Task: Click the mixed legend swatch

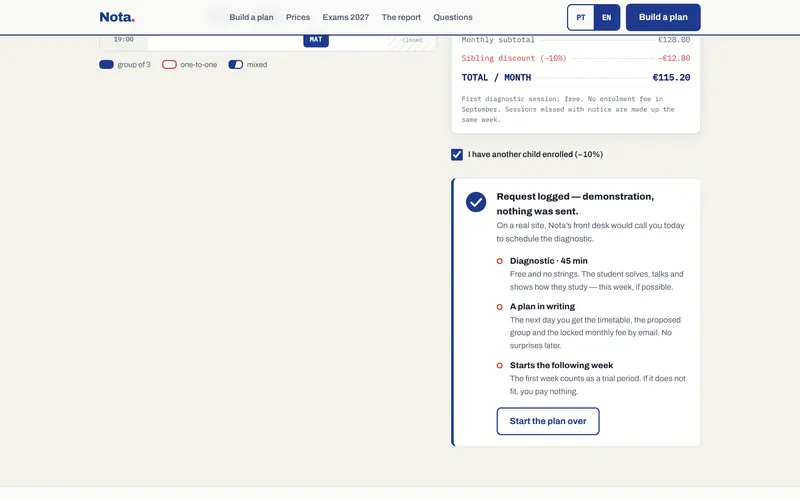Action: coord(236,64)
